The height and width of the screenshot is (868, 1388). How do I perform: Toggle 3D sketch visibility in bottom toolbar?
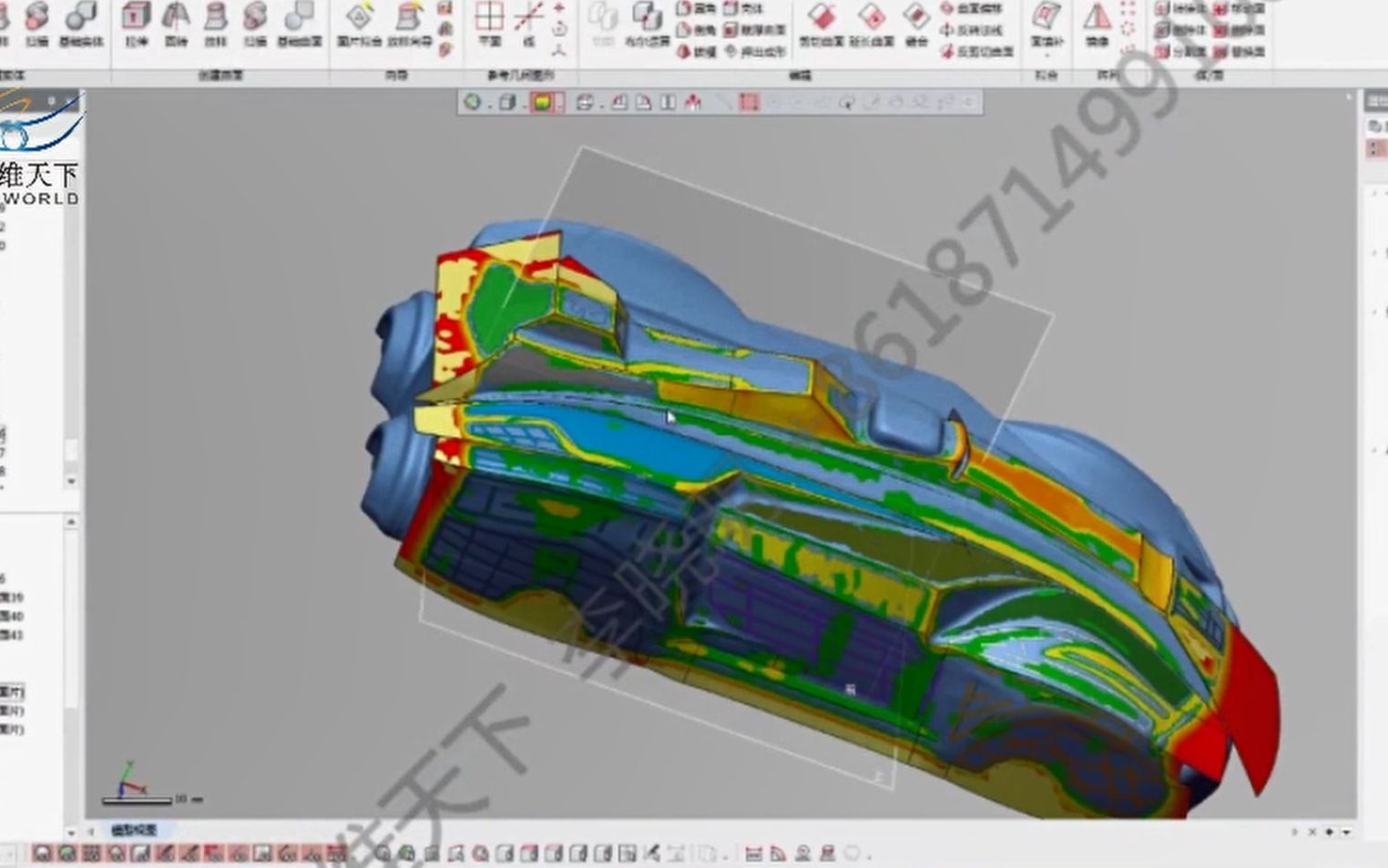pos(189,853)
